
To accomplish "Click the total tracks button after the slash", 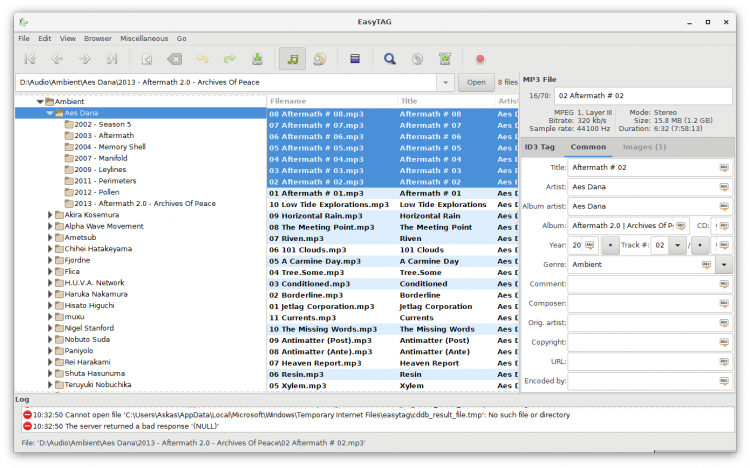I will 700,245.
